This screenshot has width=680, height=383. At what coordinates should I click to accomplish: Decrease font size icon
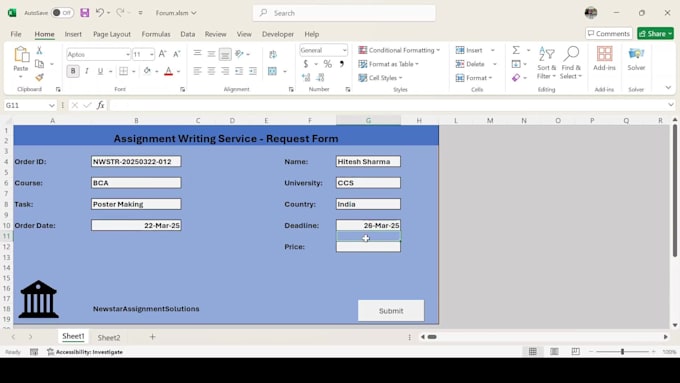(x=177, y=54)
